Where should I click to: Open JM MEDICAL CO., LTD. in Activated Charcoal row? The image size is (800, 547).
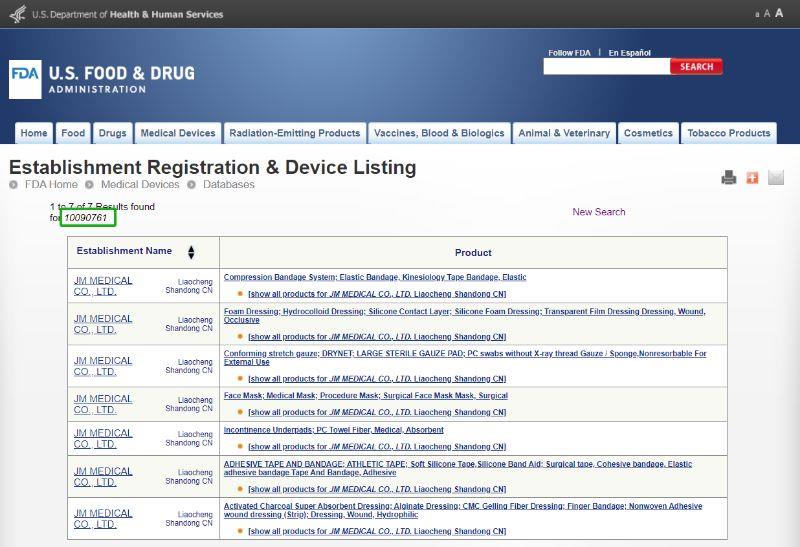103,518
